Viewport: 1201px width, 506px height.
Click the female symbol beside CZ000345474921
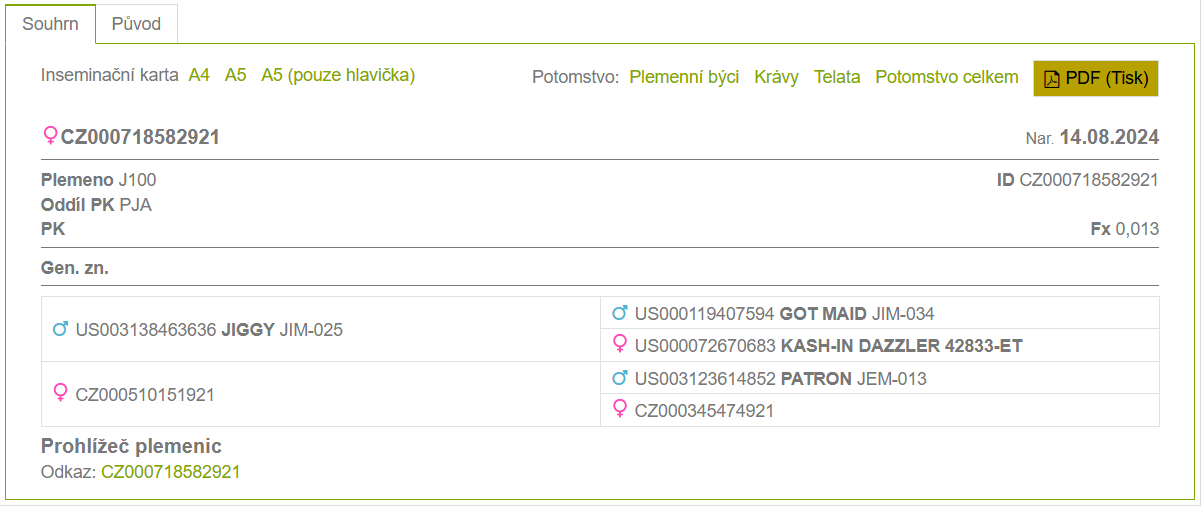pos(619,410)
